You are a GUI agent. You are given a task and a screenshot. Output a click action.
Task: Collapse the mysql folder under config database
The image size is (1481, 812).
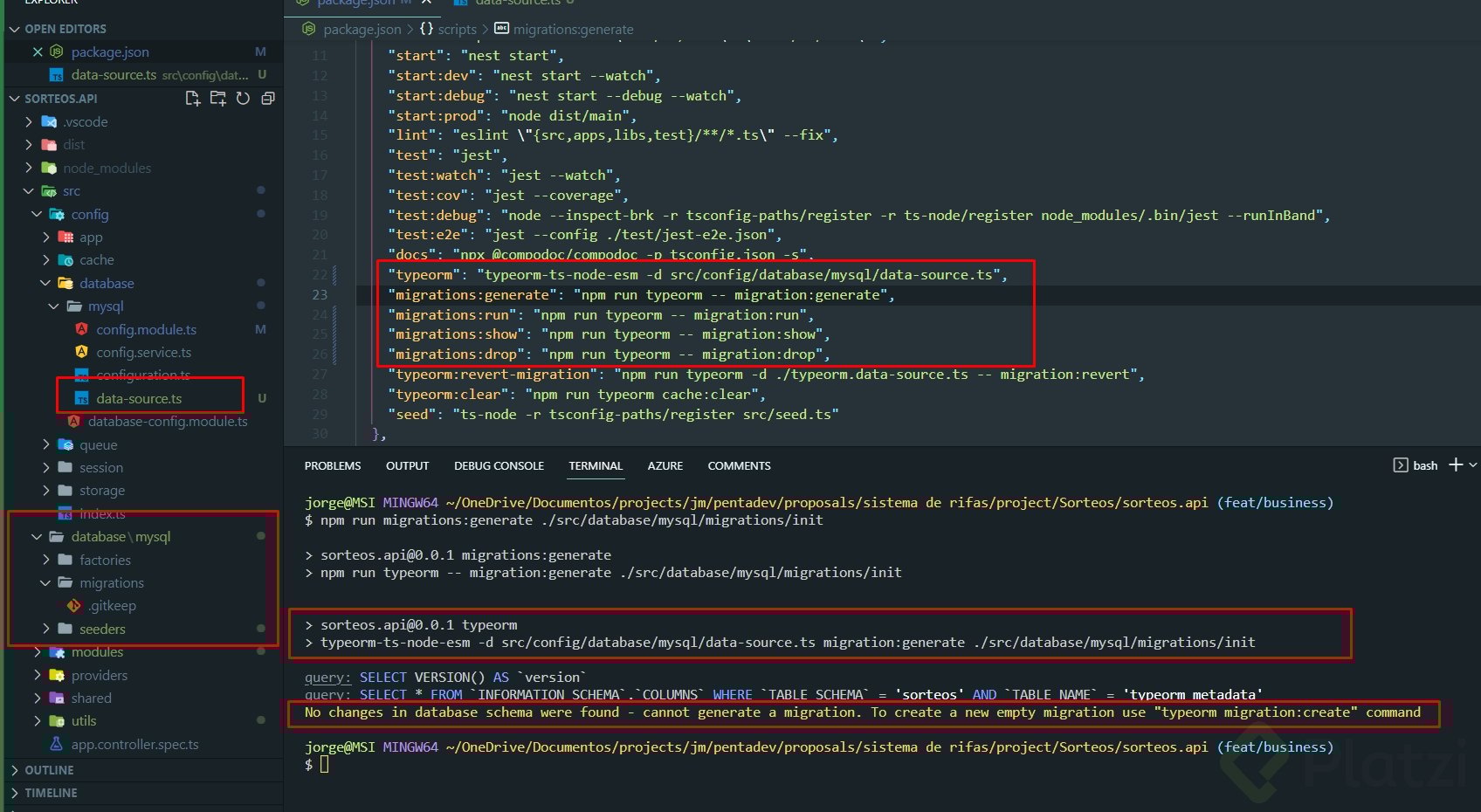tap(53, 306)
